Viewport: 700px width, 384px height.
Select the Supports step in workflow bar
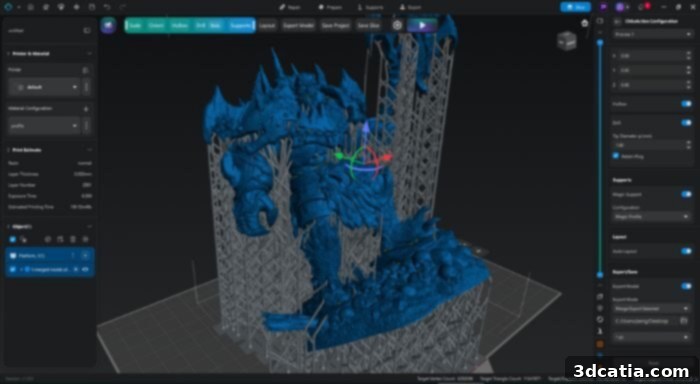[x=241, y=25]
